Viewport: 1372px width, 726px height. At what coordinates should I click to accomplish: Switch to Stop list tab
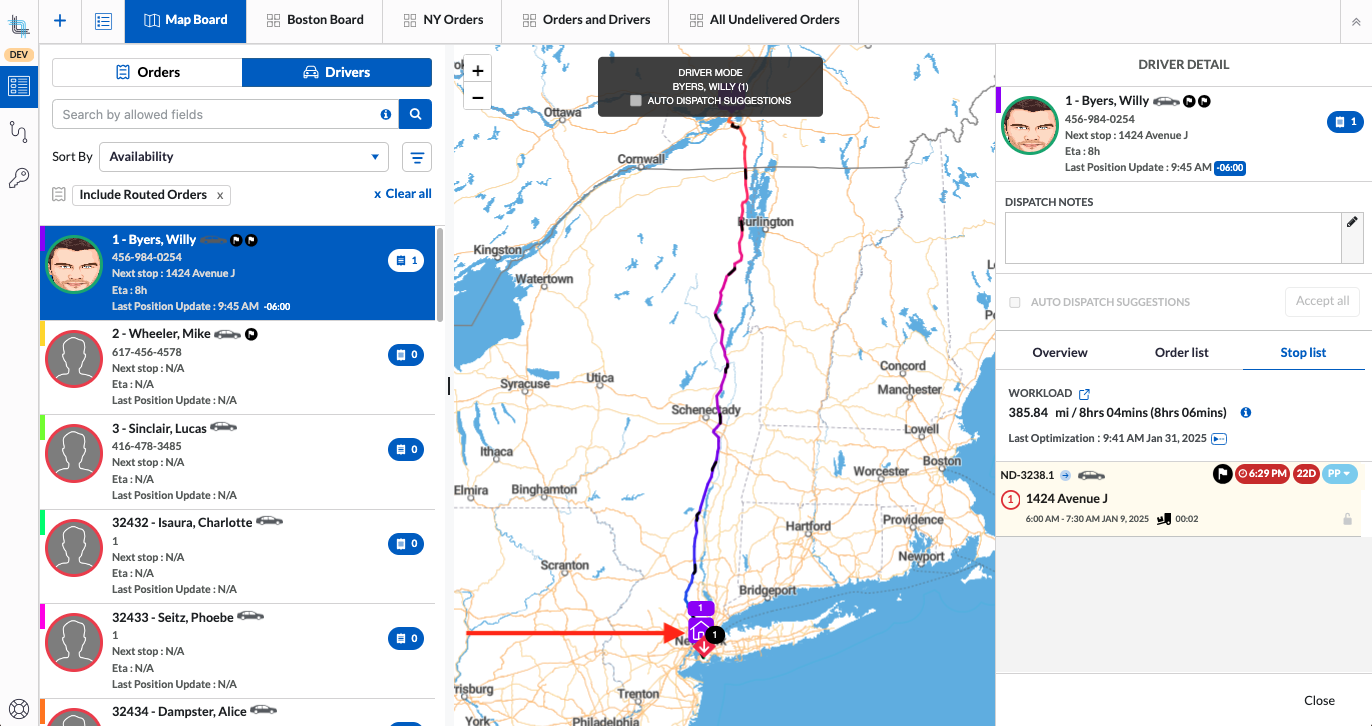(1303, 353)
